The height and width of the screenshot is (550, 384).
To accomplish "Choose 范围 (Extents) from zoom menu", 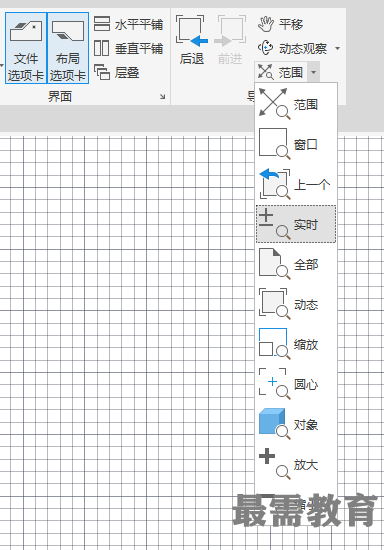I will pyautogui.click(x=296, y=103).
